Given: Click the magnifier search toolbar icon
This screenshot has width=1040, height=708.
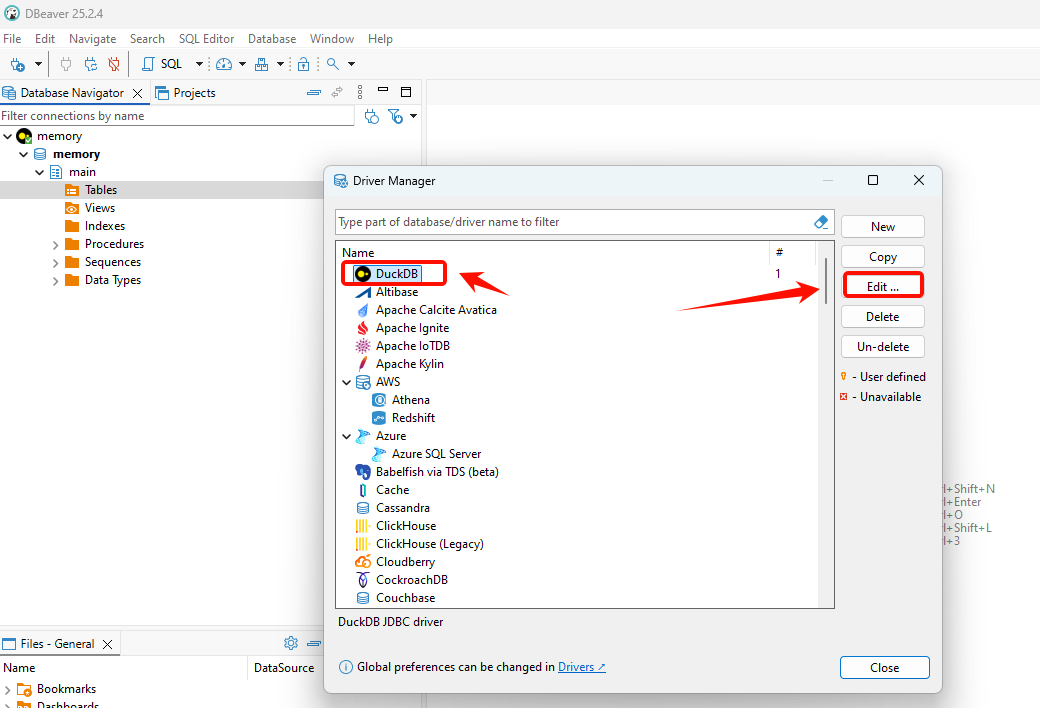Looking at the screenshot, I should [x=333, y=64].
